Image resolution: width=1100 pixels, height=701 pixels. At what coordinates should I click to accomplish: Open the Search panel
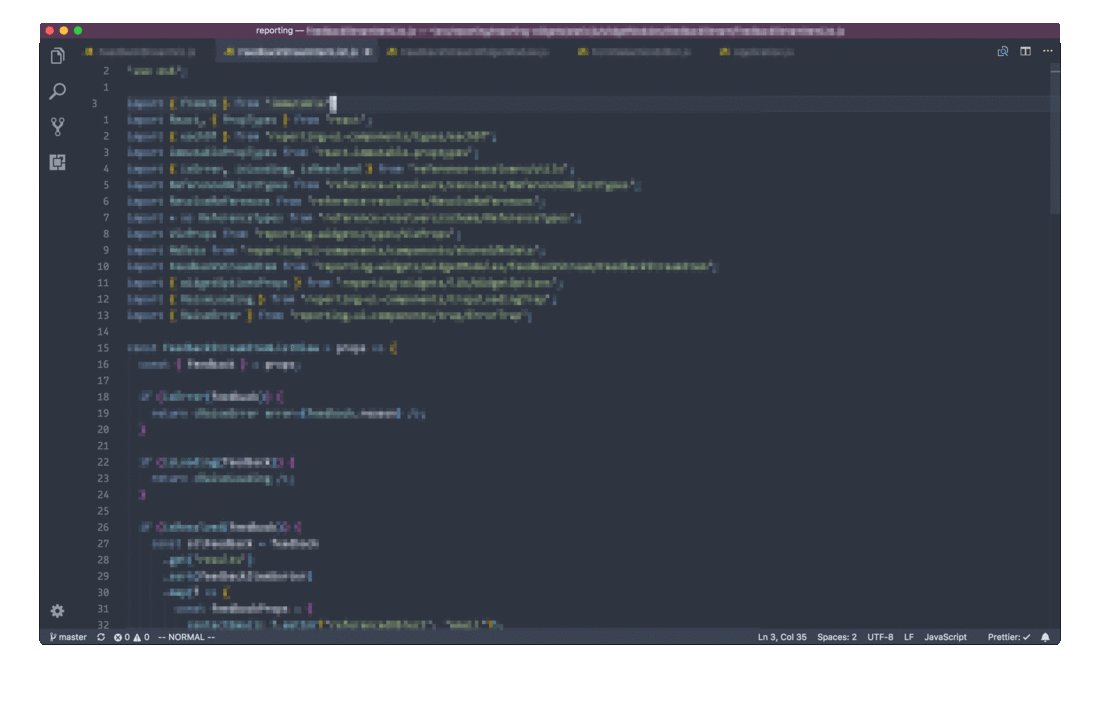click(x=57, y=90)
